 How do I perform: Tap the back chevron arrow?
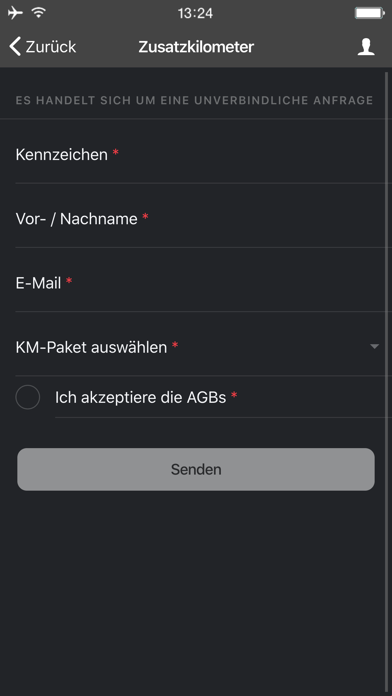(15, 47)
